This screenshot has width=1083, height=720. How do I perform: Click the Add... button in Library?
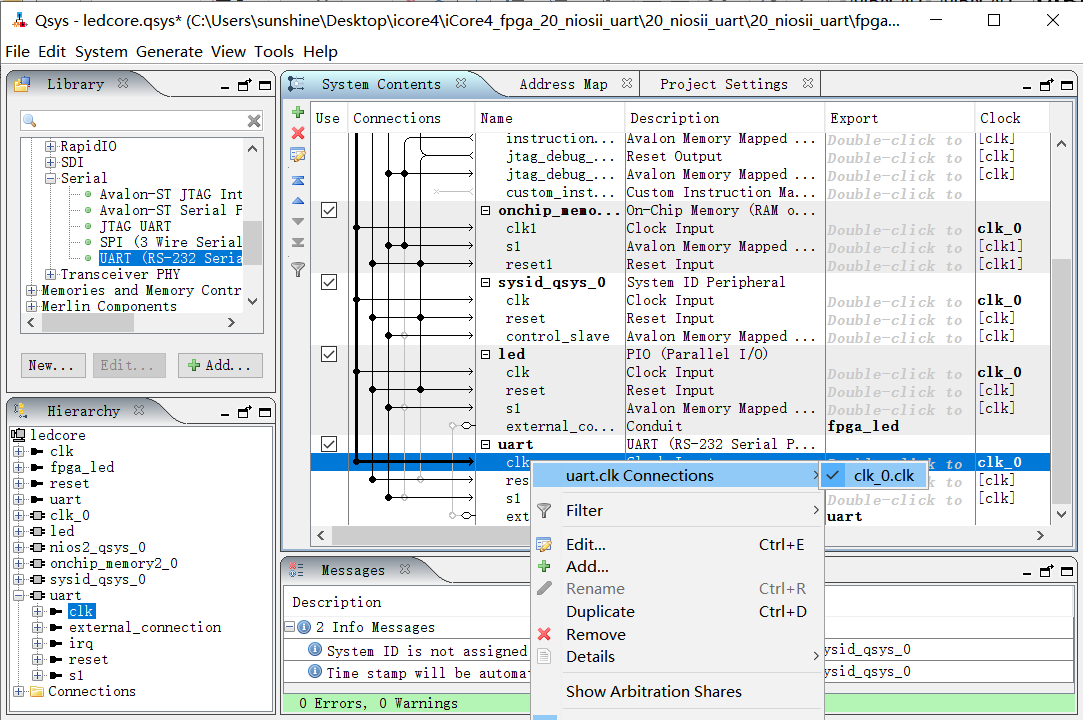(220, 365)
